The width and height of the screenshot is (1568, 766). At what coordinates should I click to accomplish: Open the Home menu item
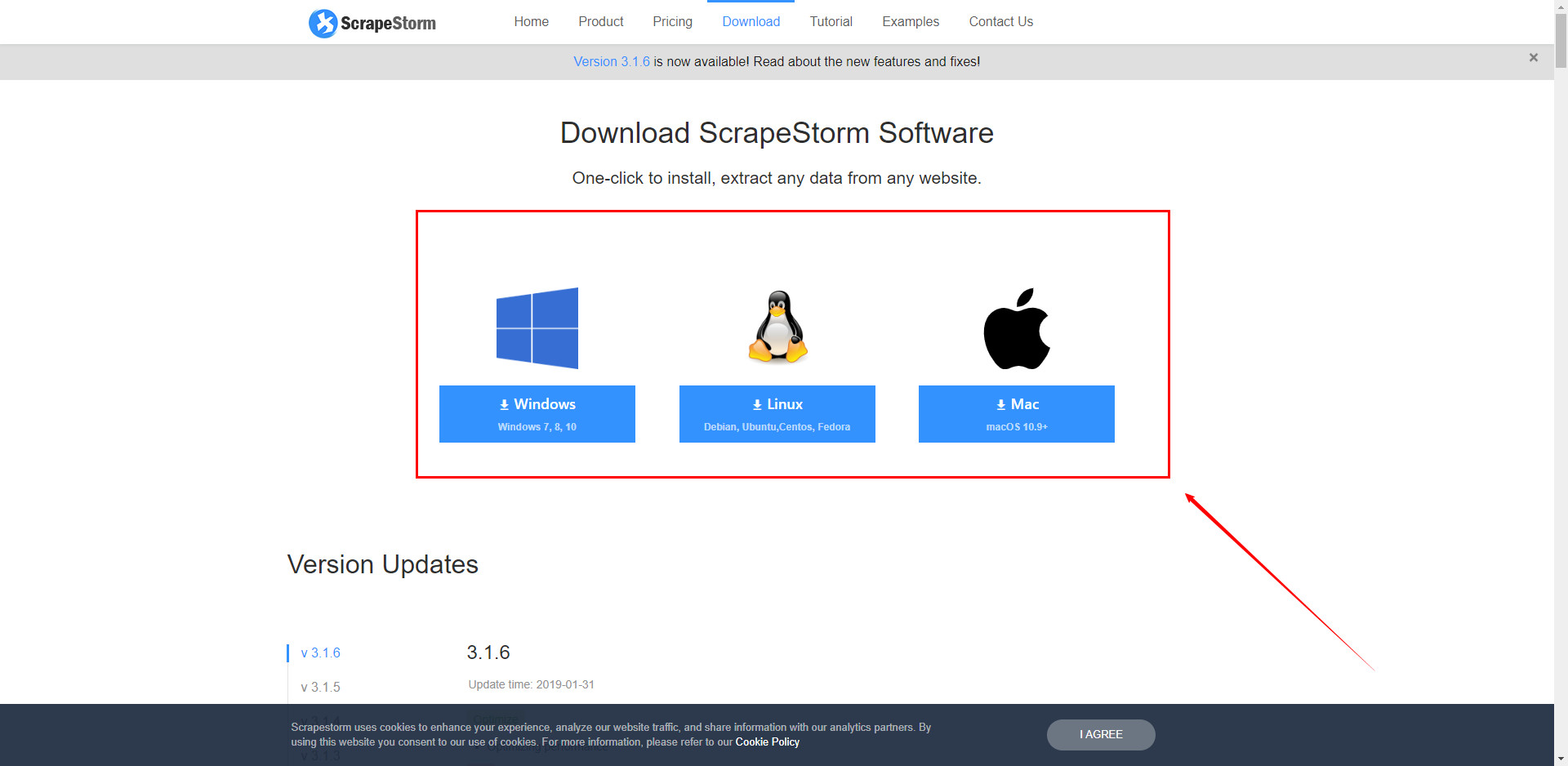(532, 21)
